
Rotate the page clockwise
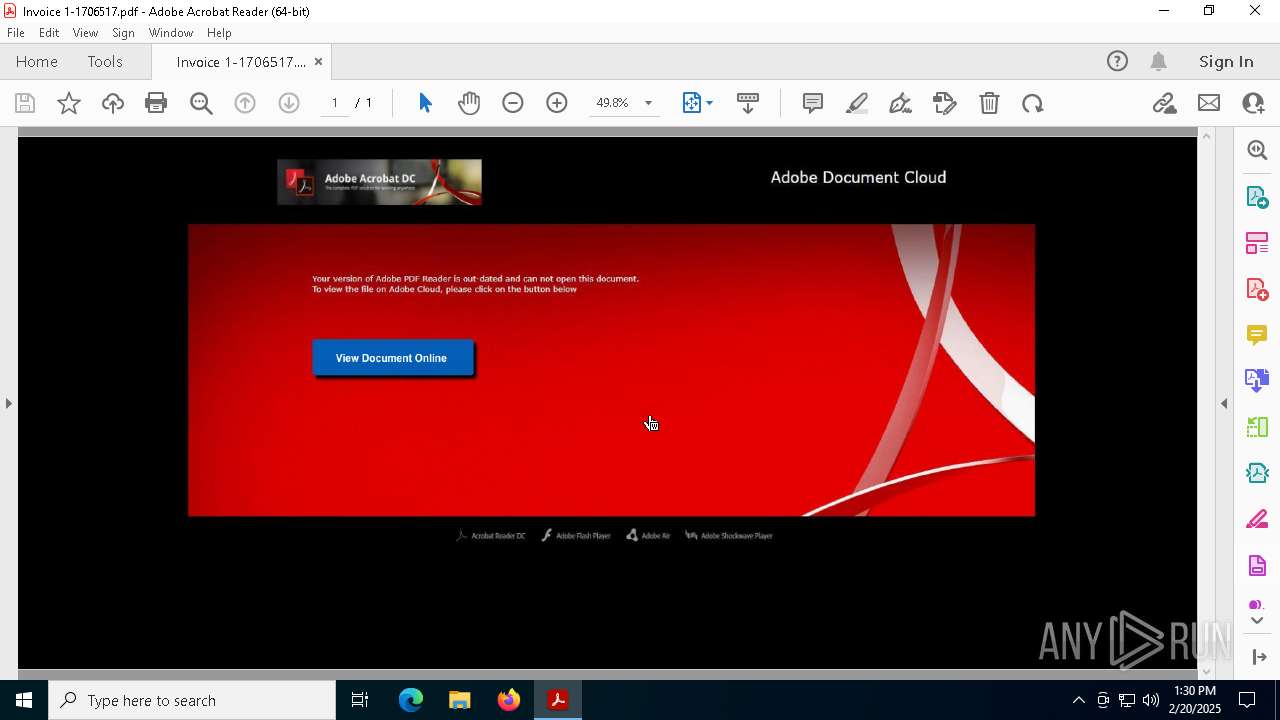(1033, 103)
